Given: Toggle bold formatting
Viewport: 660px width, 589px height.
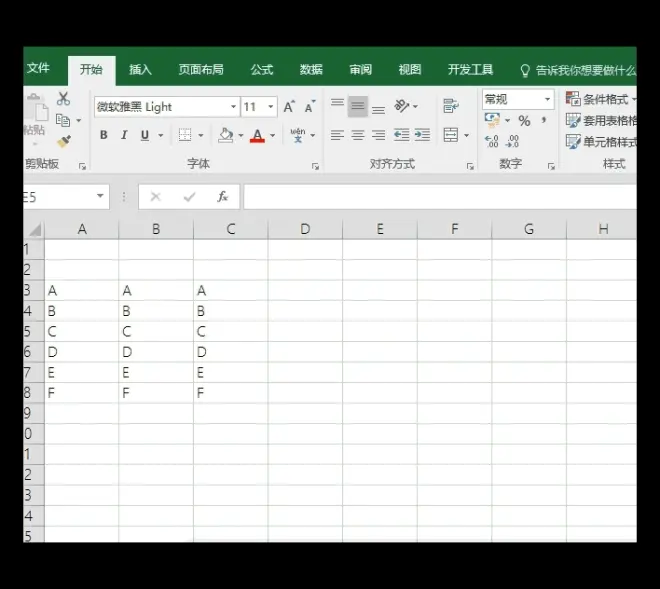Looking at the screenshot, I should (x=103, y=135).
